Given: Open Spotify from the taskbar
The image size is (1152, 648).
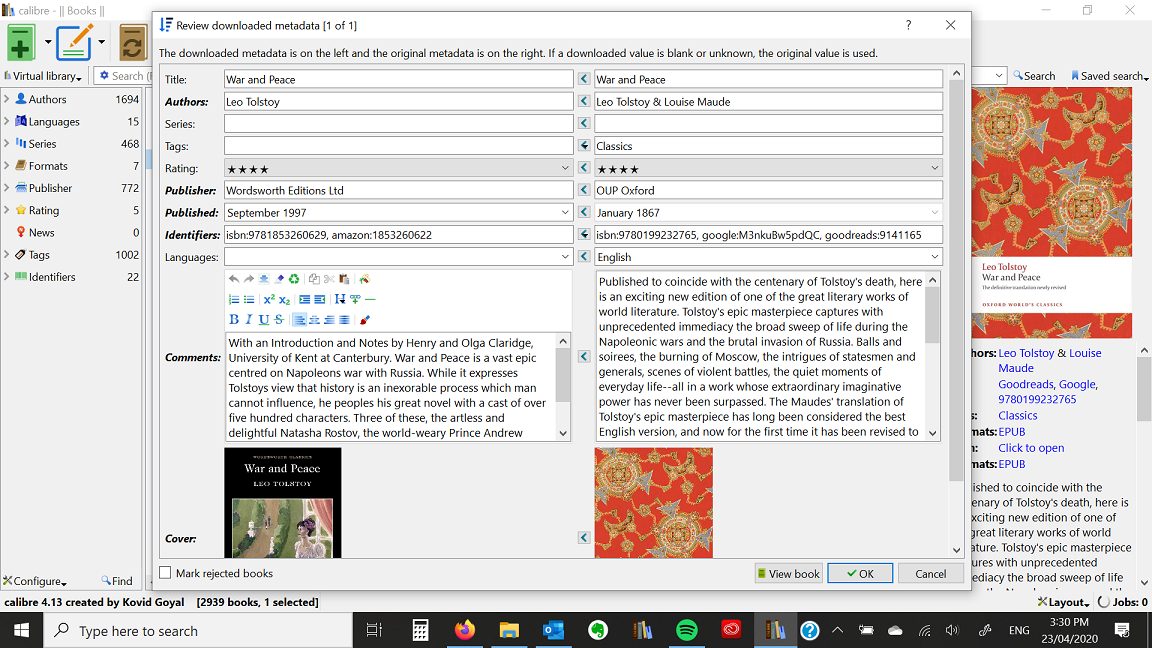Looking at the screenshot, I should [686, 630].
